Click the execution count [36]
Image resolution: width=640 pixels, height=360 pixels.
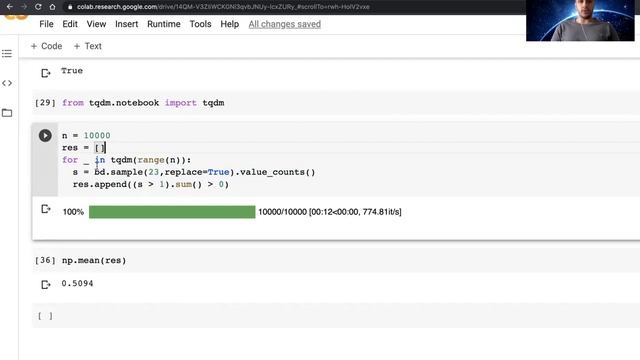pyautogui.click(x=45, y=260)
